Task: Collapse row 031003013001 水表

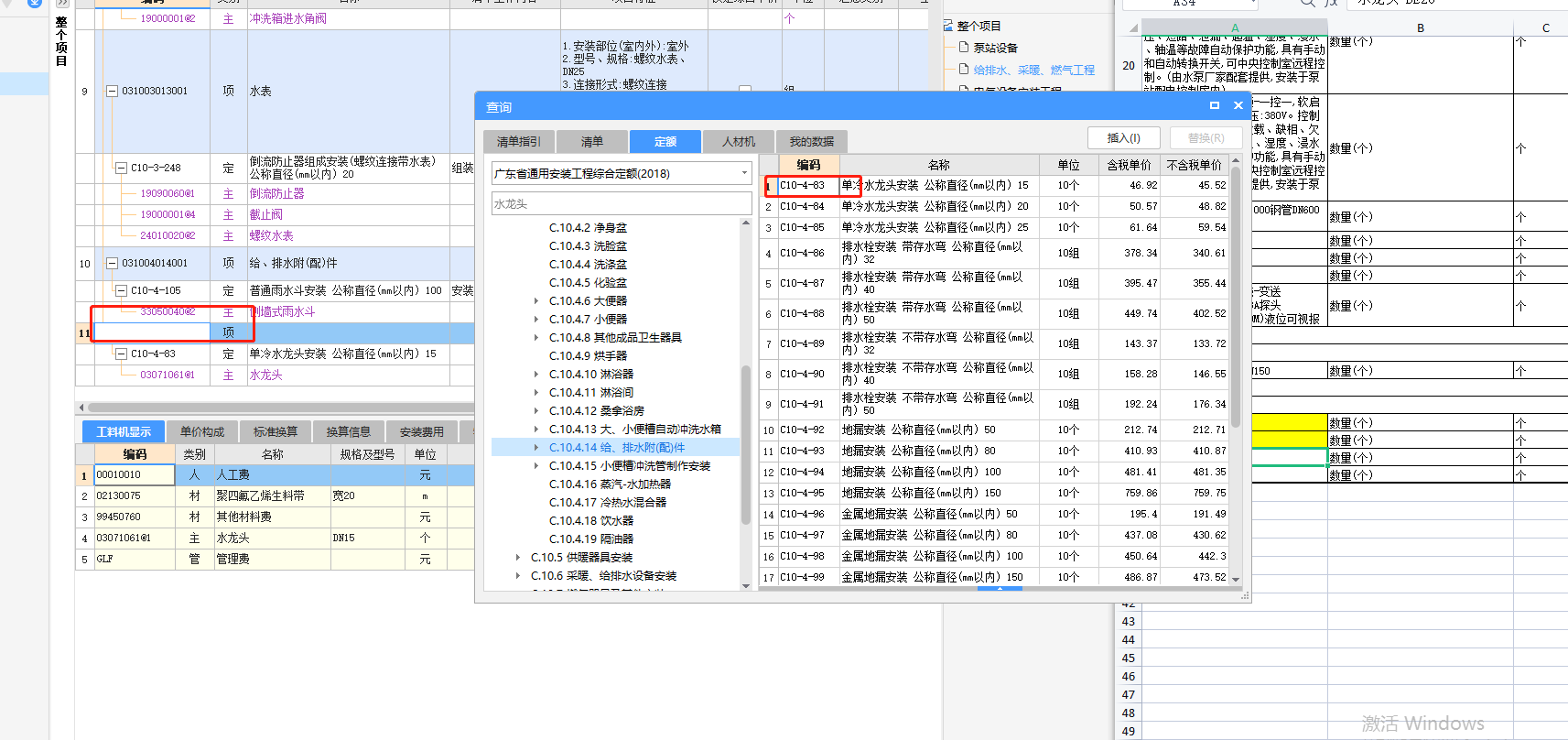Action: tap(112, 91)
